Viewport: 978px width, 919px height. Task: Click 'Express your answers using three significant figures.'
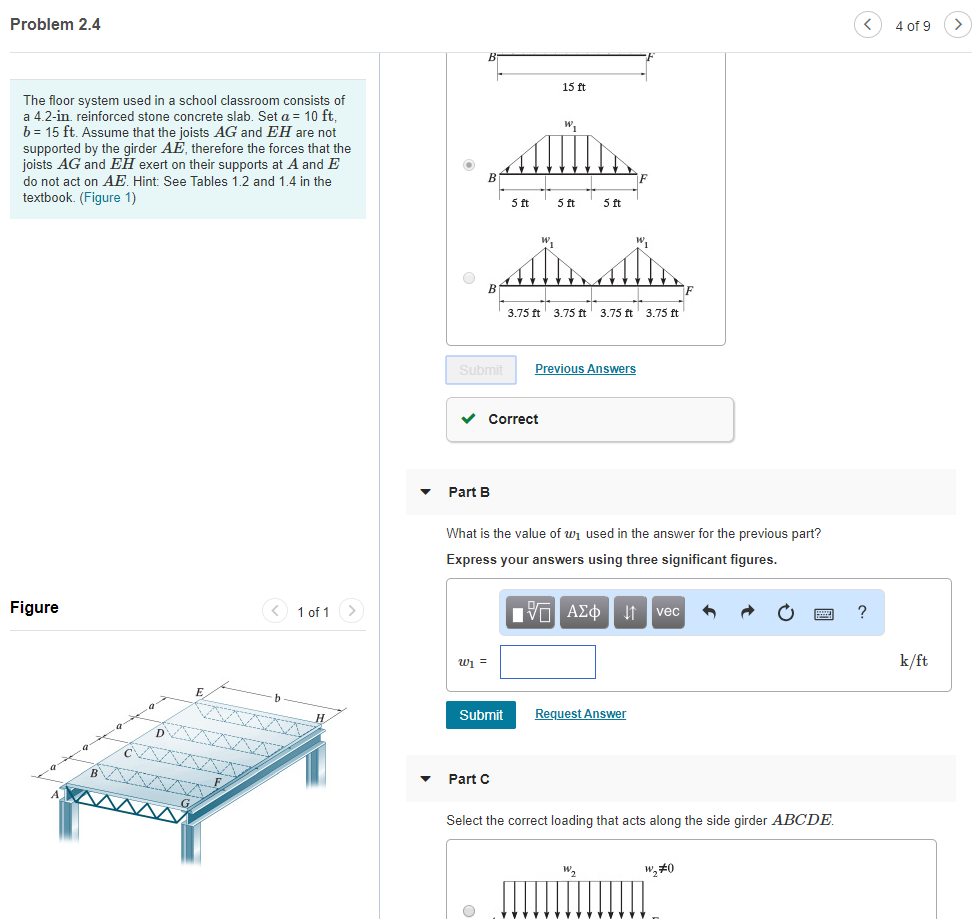pyautogui.click(x=611, y=560)
